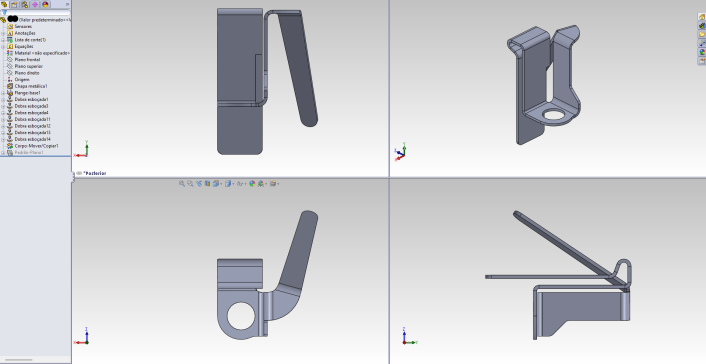Image resolution: width=706 pixels, height=364 pixels.
Task: Select Plano superior plane
Action: [x=28, y=66]
